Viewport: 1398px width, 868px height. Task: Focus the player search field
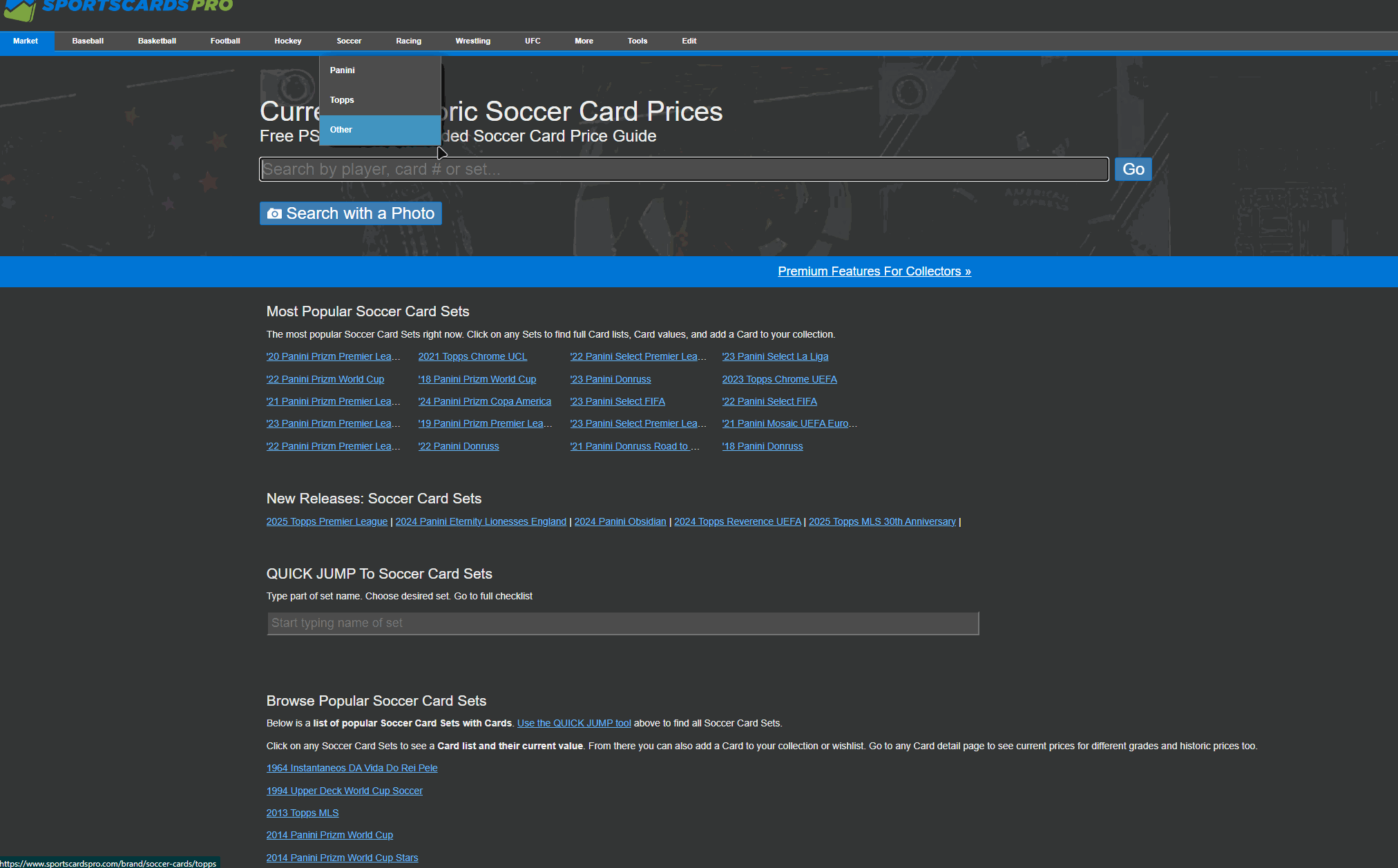[x=684, y=169]
